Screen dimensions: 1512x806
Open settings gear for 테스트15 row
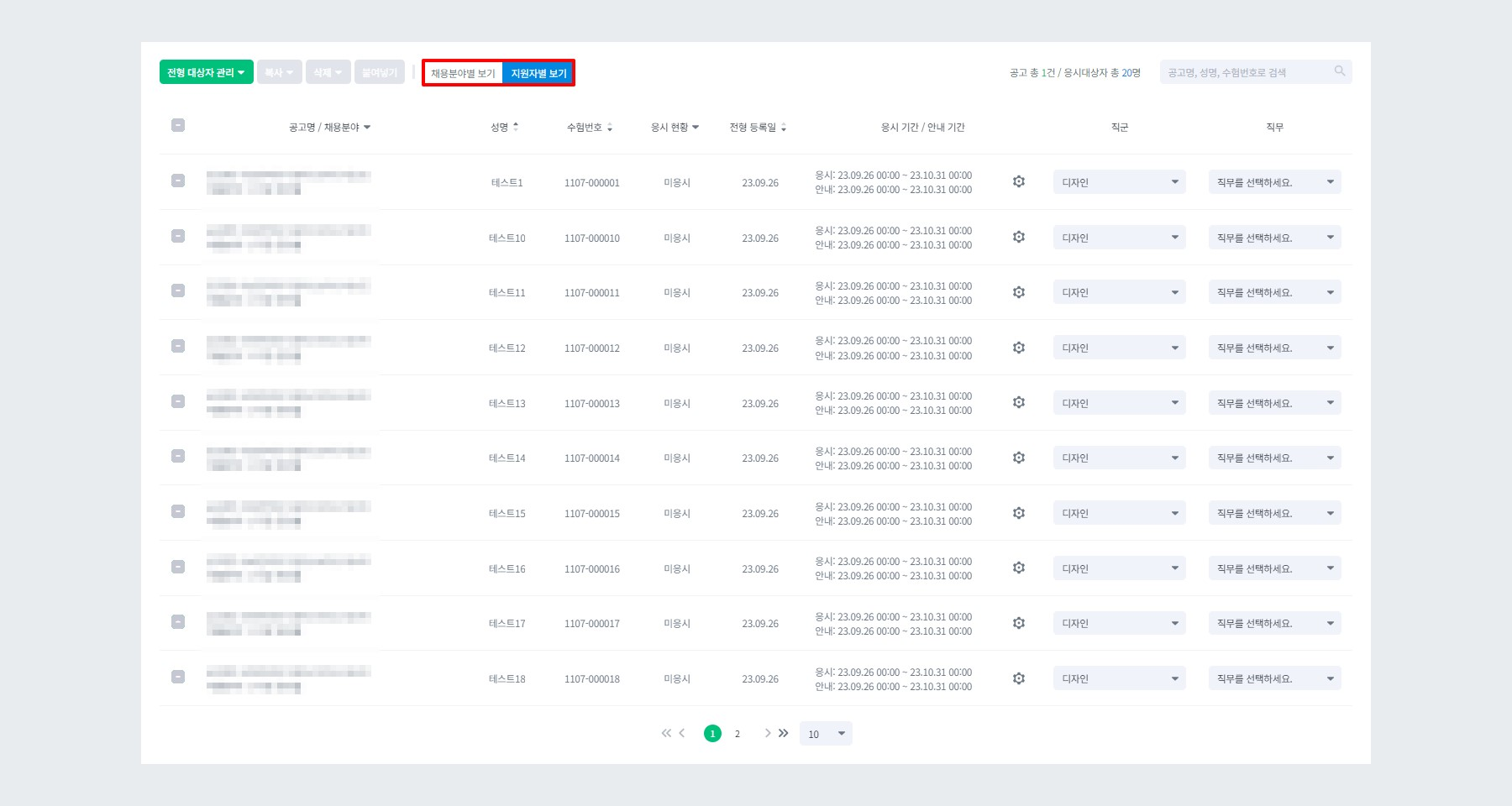[x=1019, y=513]
